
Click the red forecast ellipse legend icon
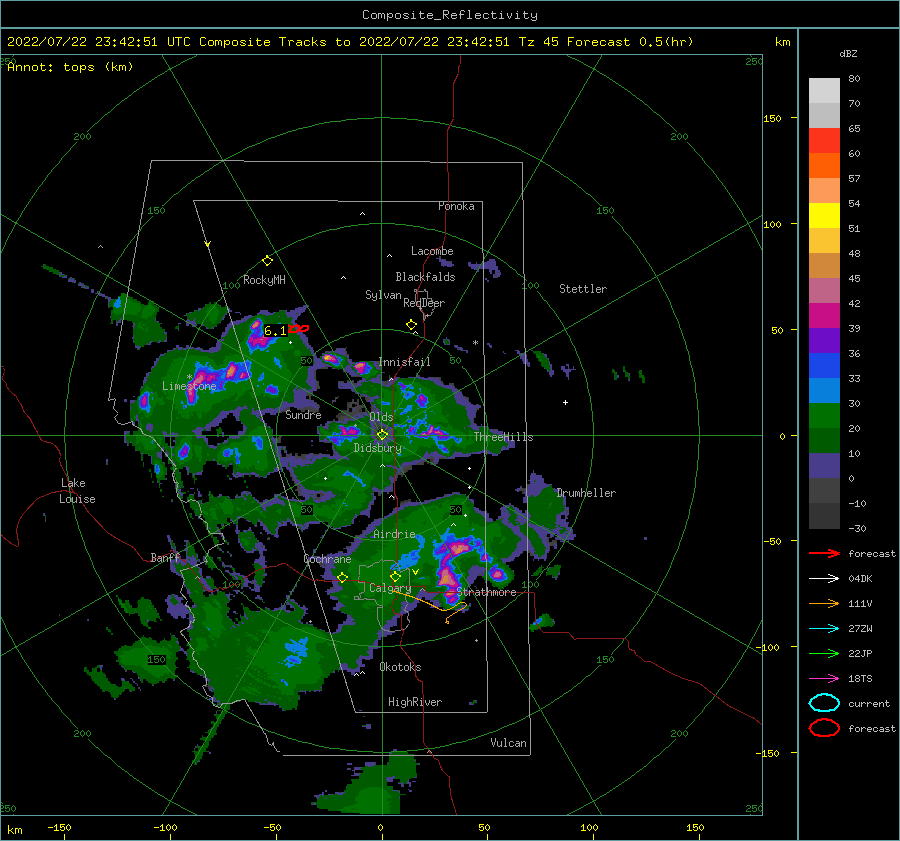[824, 728]
